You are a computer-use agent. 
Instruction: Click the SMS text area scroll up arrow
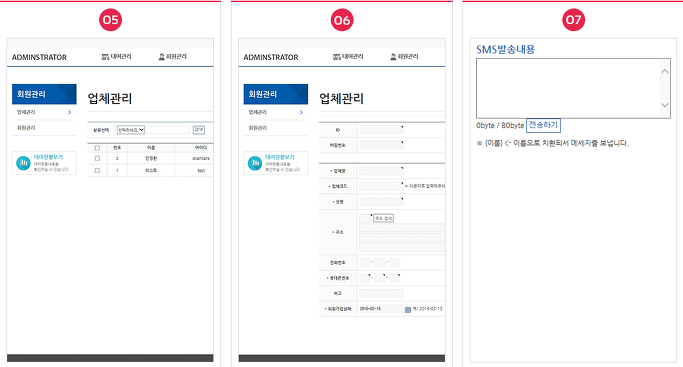click(x=665, y=71)
